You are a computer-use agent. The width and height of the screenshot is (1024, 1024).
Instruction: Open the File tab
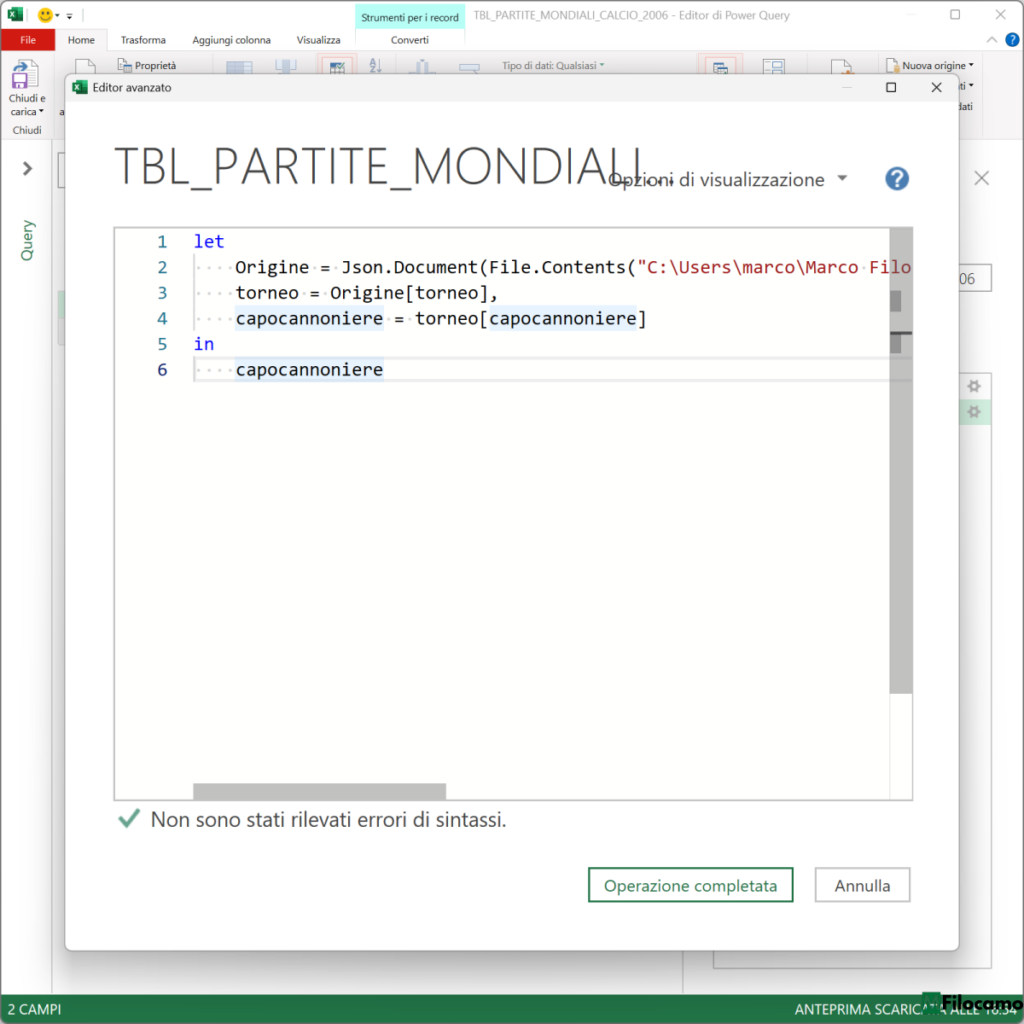coord(27,40)
